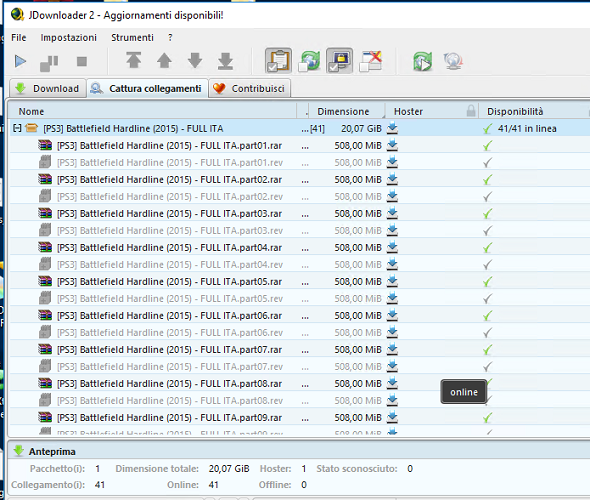Image resolution: width=590 pixels, height=500 pixels.
Task: Collapse the Battlefield Hardline package row
Action: coord(17,128)
